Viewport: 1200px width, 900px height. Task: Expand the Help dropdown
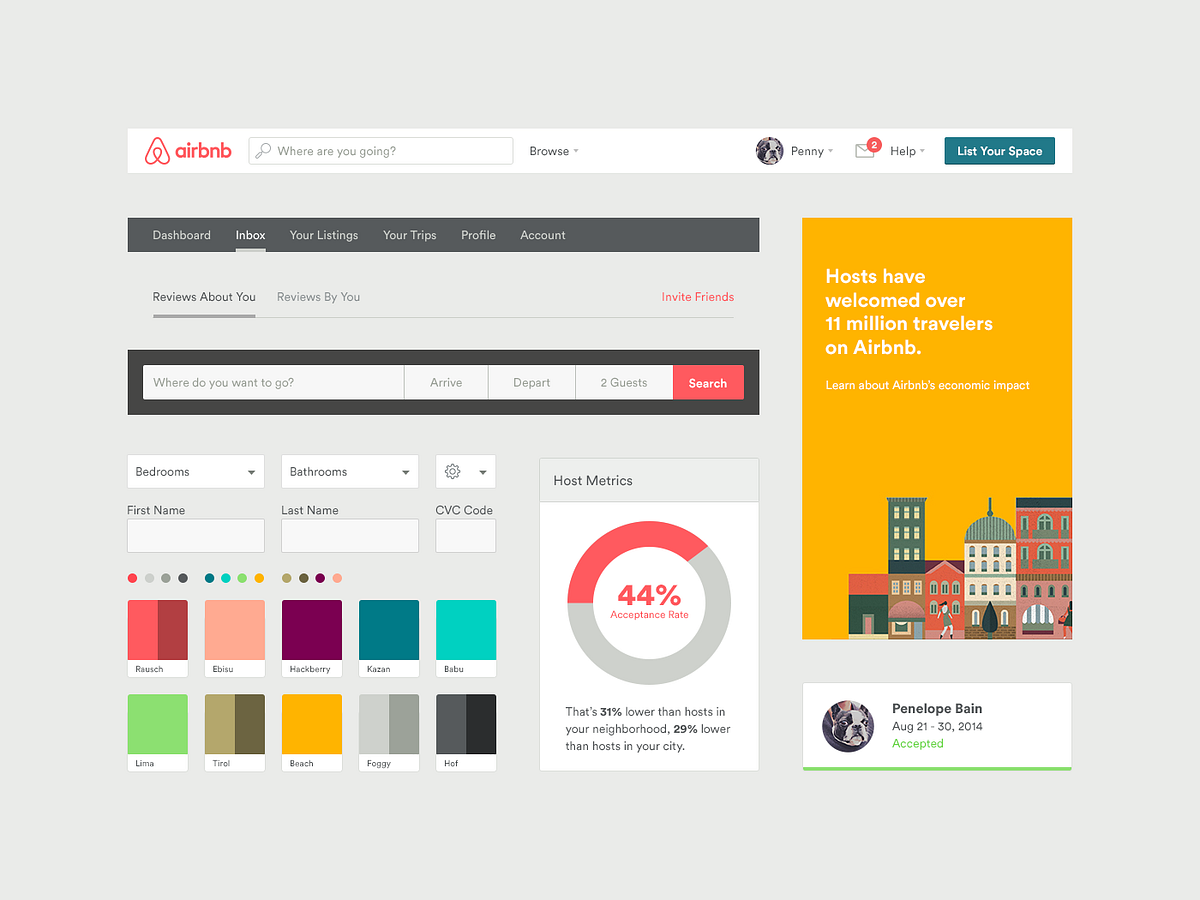coord(905,151)
